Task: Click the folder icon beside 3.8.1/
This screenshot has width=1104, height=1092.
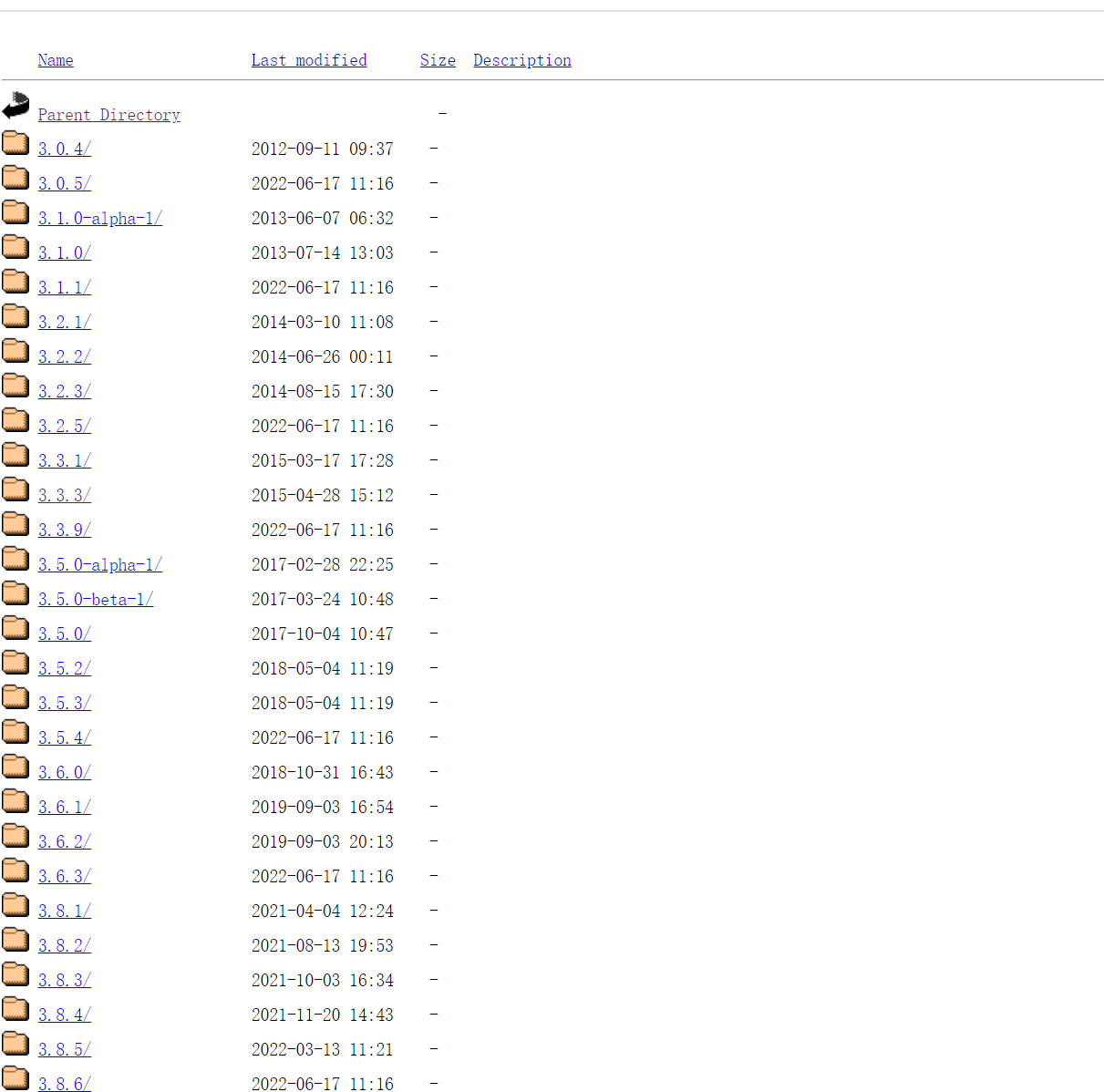Action: (15, 903)
